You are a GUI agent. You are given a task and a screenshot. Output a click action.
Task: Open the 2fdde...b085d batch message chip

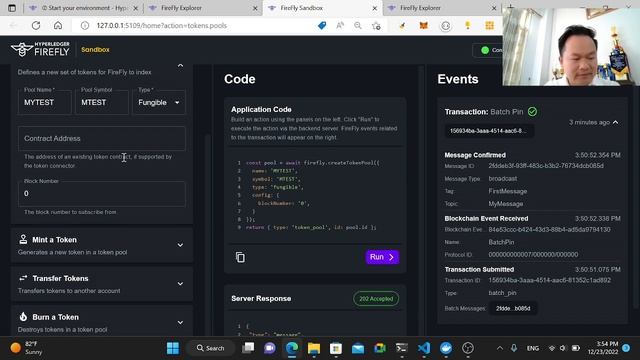click(513, 308)
